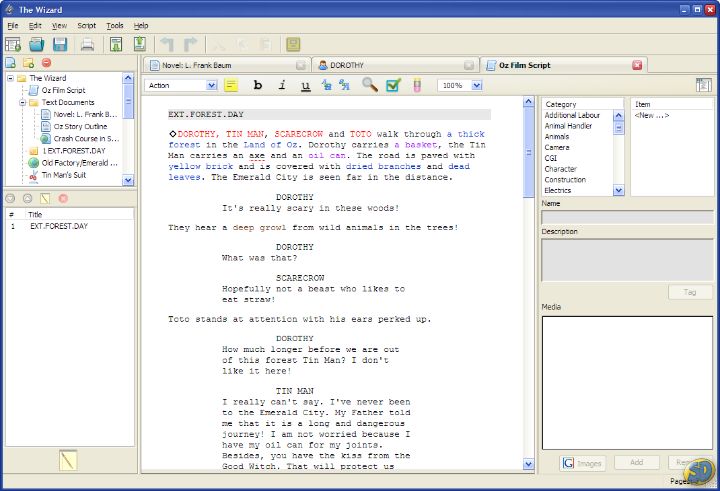The width and height of the screenshot is (720, 491).
Task: Click the large note icon below the scene list
Action: (68, 460)
